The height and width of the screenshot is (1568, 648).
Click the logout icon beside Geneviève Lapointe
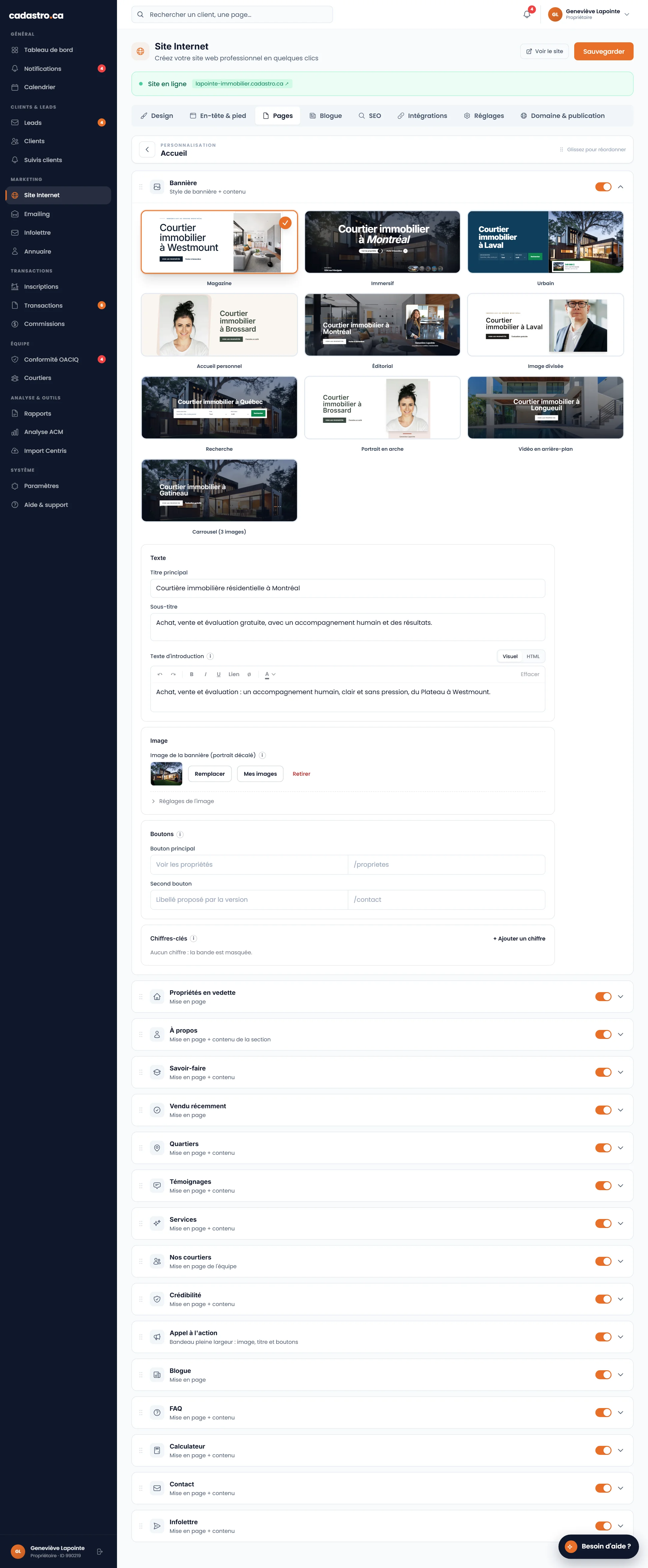(x=100, y=1551)
